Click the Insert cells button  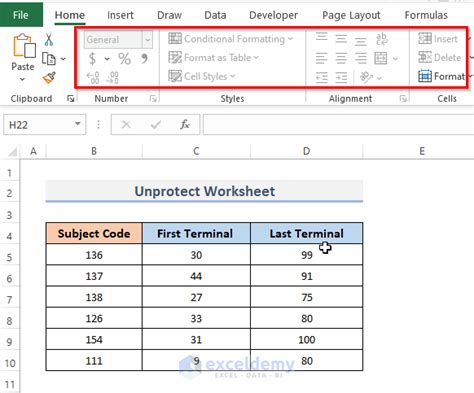click(x=438, y=39)
